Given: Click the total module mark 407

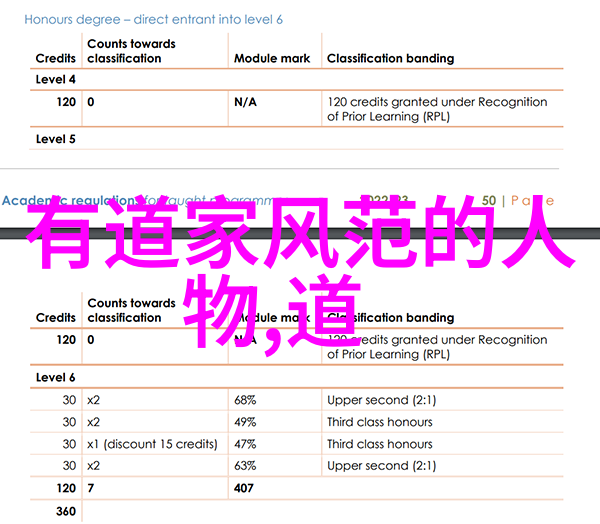Looking at the screenshot, I should pyautogui.click(x=246, y=488).
